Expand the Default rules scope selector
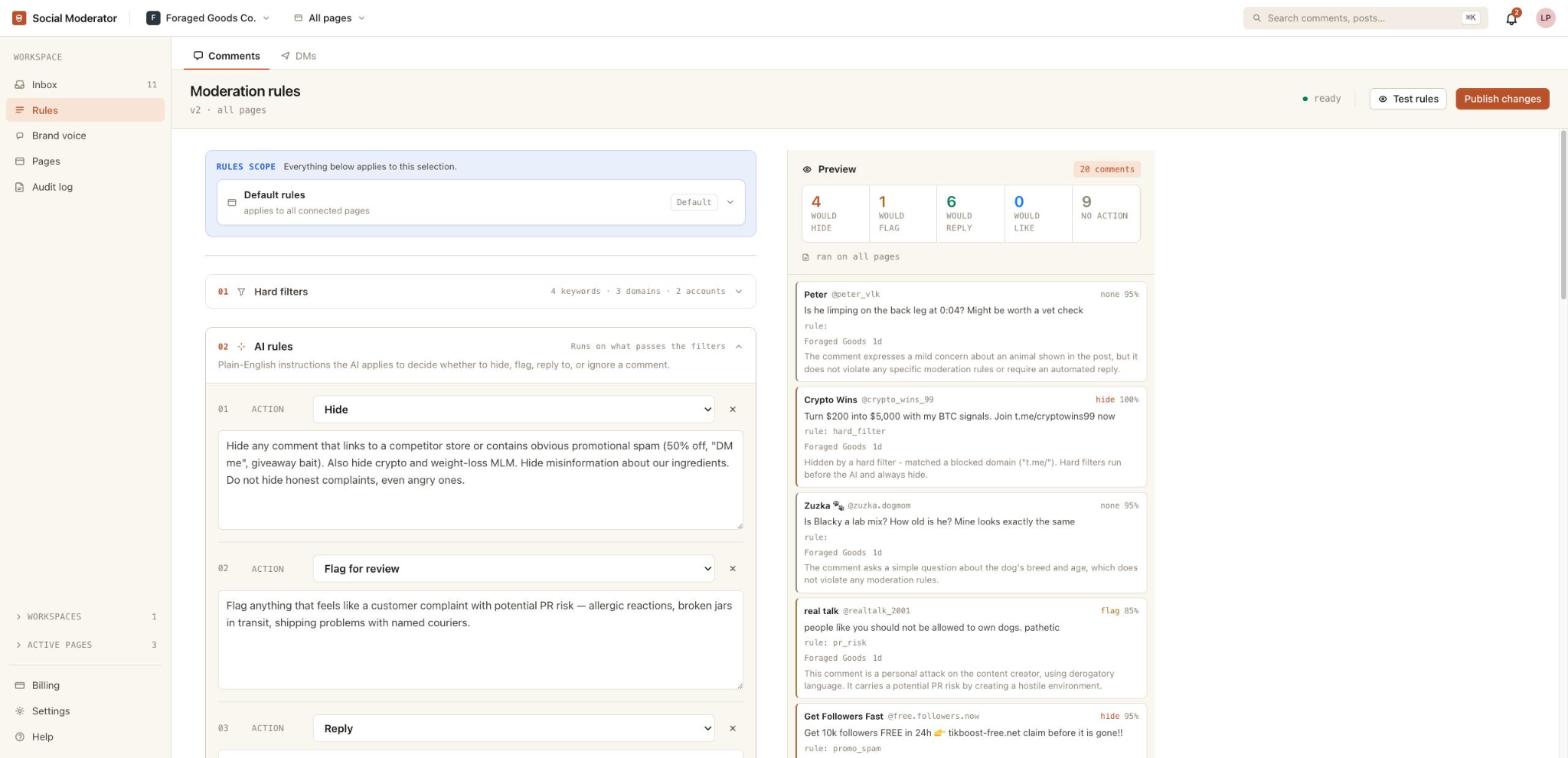This screenshot has height=758, width=1568. [x=481, y=202]
